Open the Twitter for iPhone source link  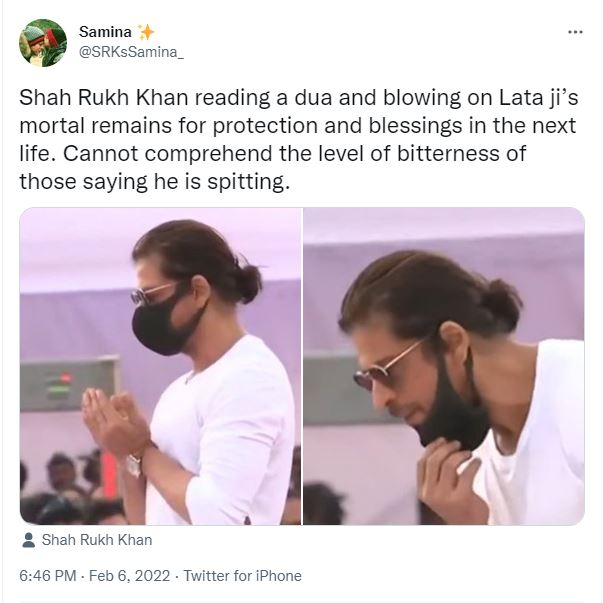(241, 576)
